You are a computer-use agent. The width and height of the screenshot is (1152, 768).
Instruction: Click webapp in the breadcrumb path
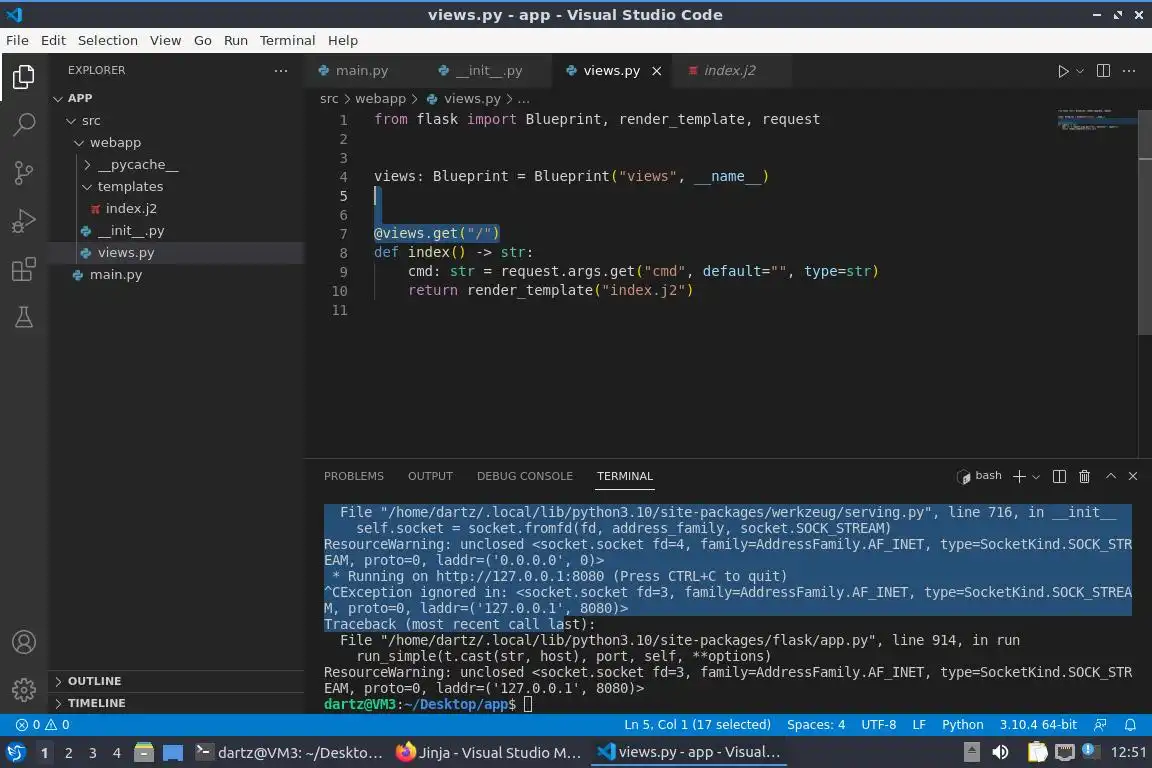tap(380, 98)
